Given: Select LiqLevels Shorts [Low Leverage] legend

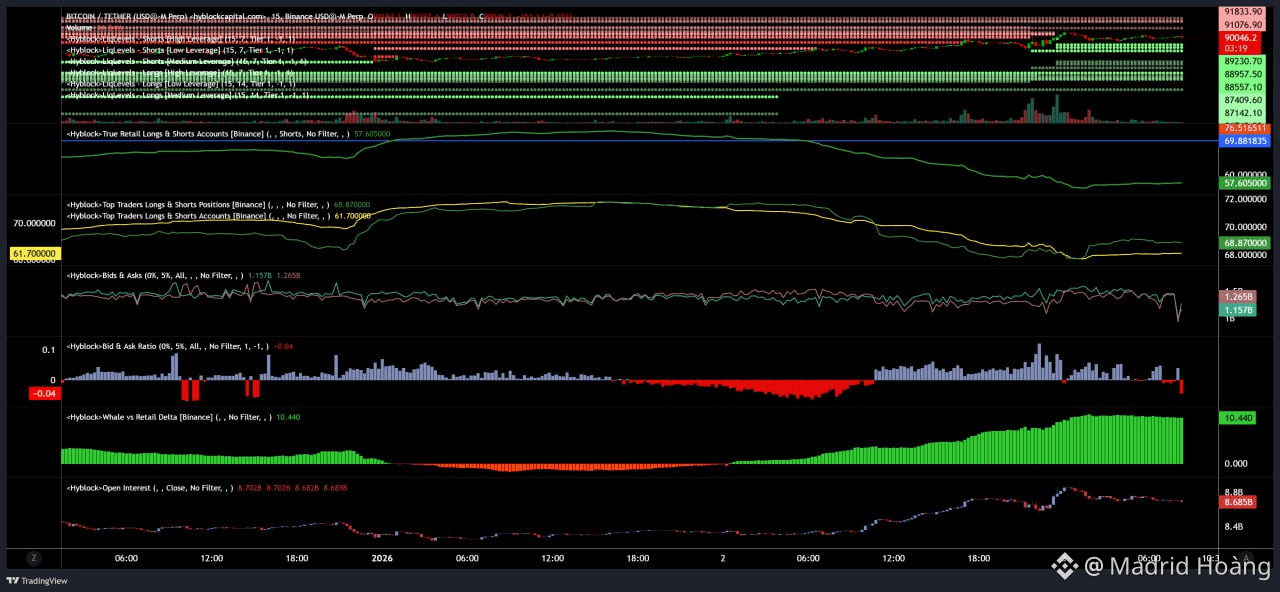Looking at the screenshot, I should point(180,49).
